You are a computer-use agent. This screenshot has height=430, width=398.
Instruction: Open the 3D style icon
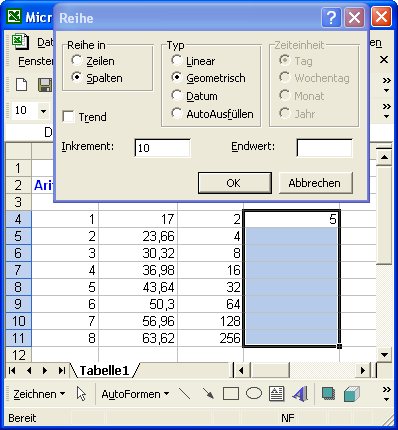(351, 394)
